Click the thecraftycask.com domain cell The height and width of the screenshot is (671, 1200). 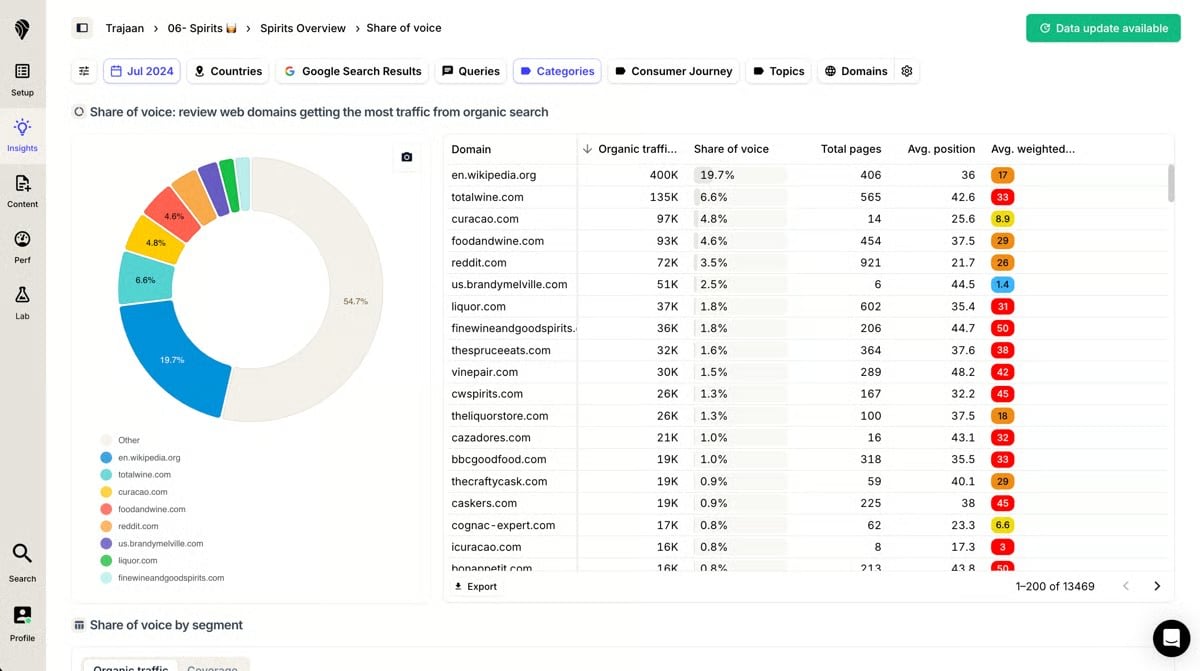coord(498,481)
